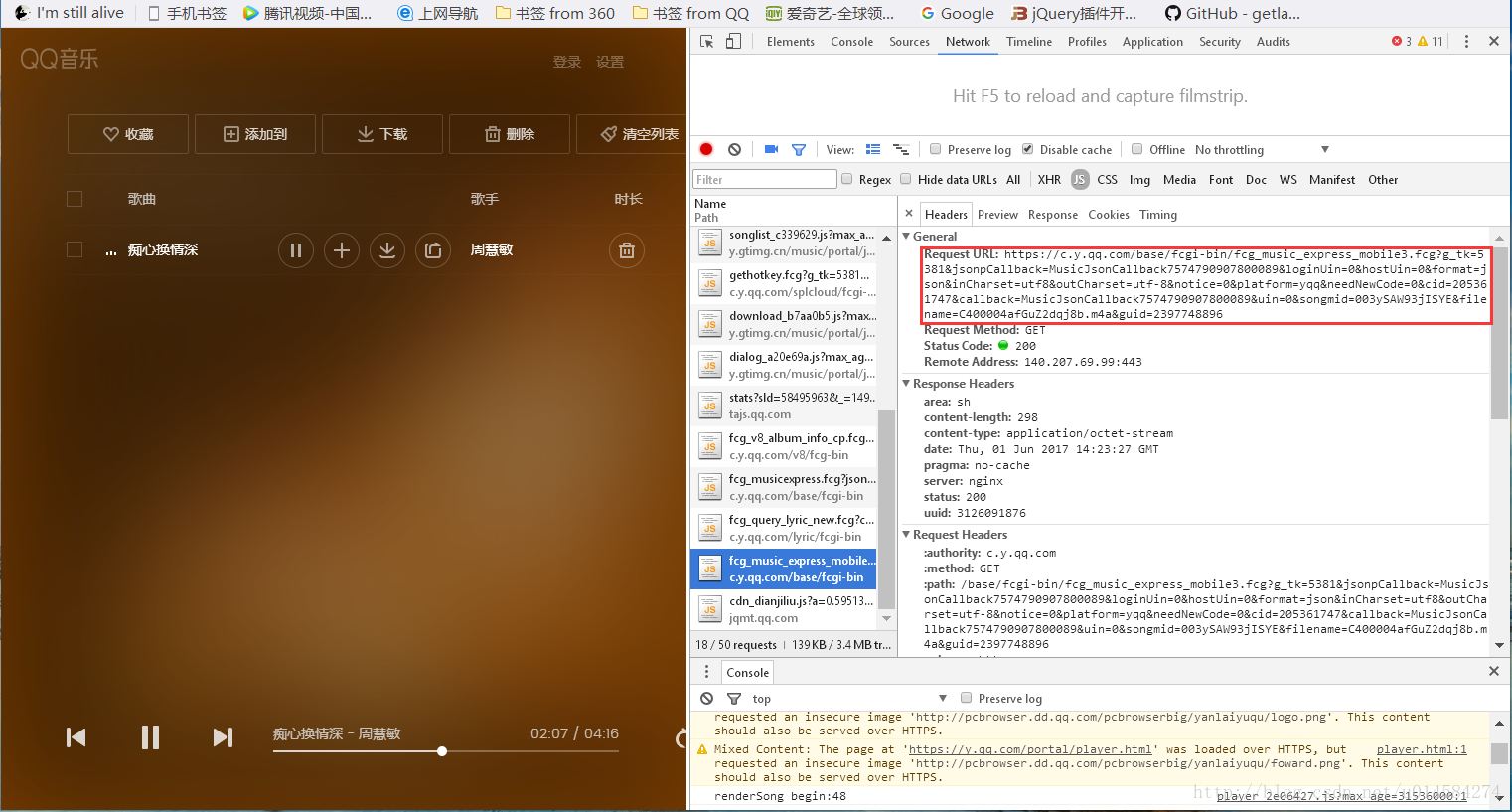Close the console drawer
The height and width of the screenshot is (812, 1512).
click(x=1493, y=671)
